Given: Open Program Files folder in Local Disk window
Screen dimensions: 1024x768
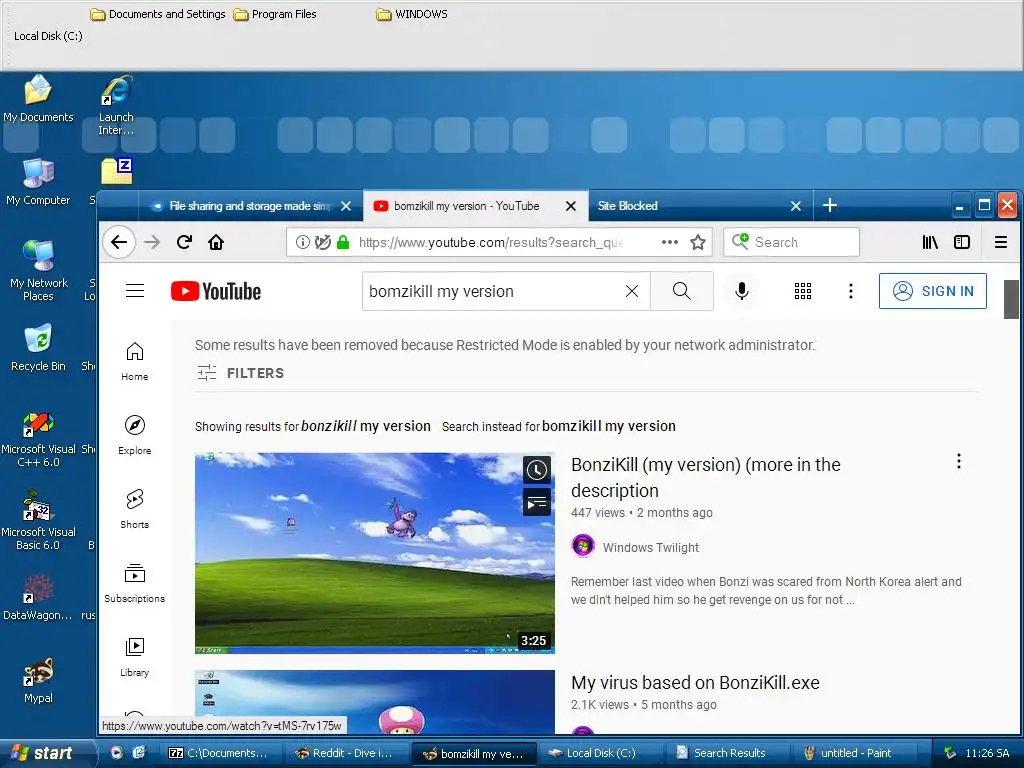Looking at the screenshot, I should click(x=275, y=14).
